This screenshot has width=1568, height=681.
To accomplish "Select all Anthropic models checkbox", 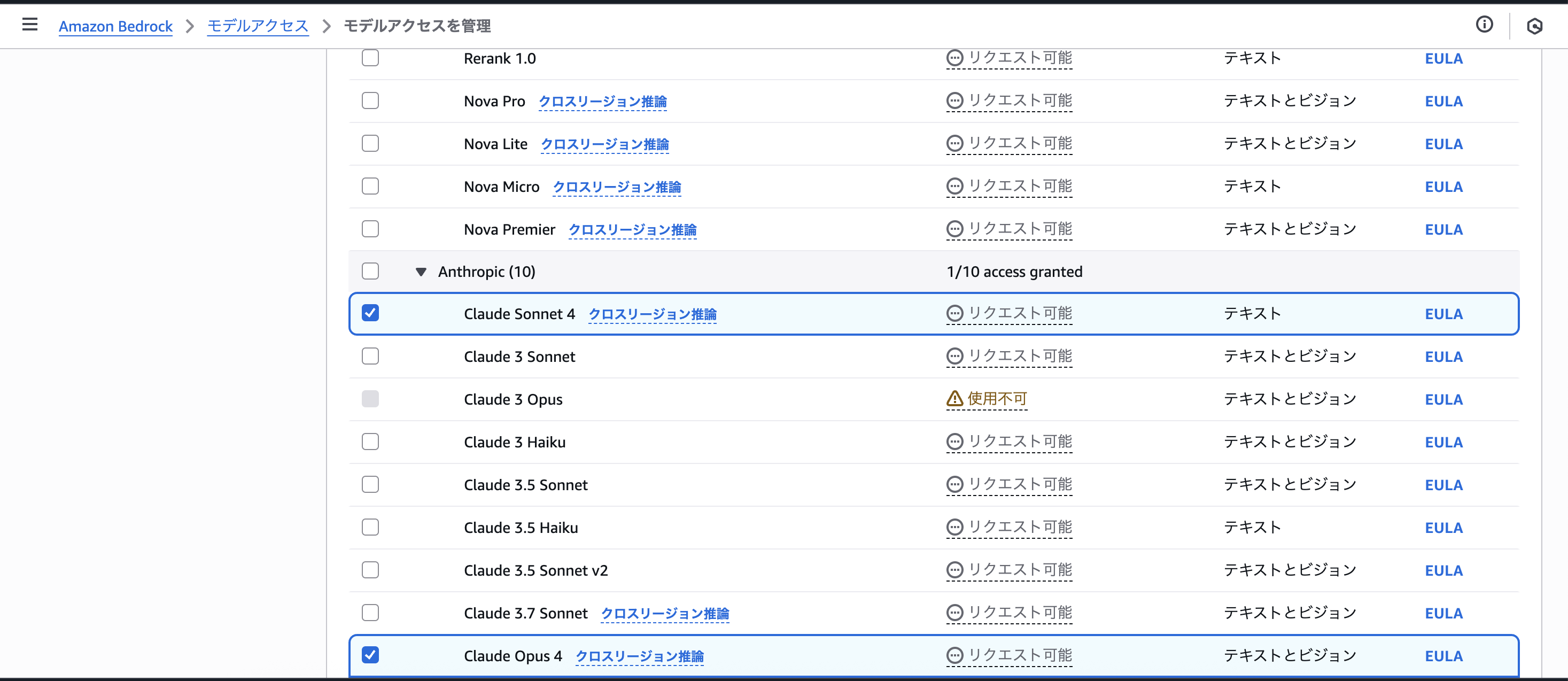I will 370,271.
